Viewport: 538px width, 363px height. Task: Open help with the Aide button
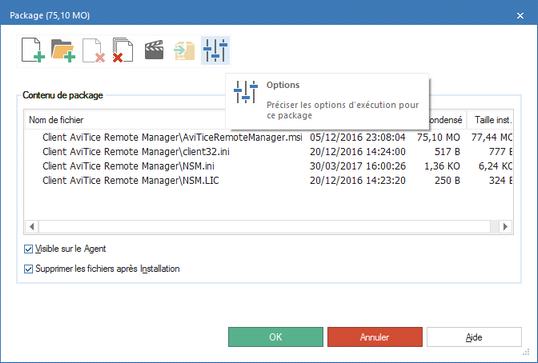coord(474,337)
